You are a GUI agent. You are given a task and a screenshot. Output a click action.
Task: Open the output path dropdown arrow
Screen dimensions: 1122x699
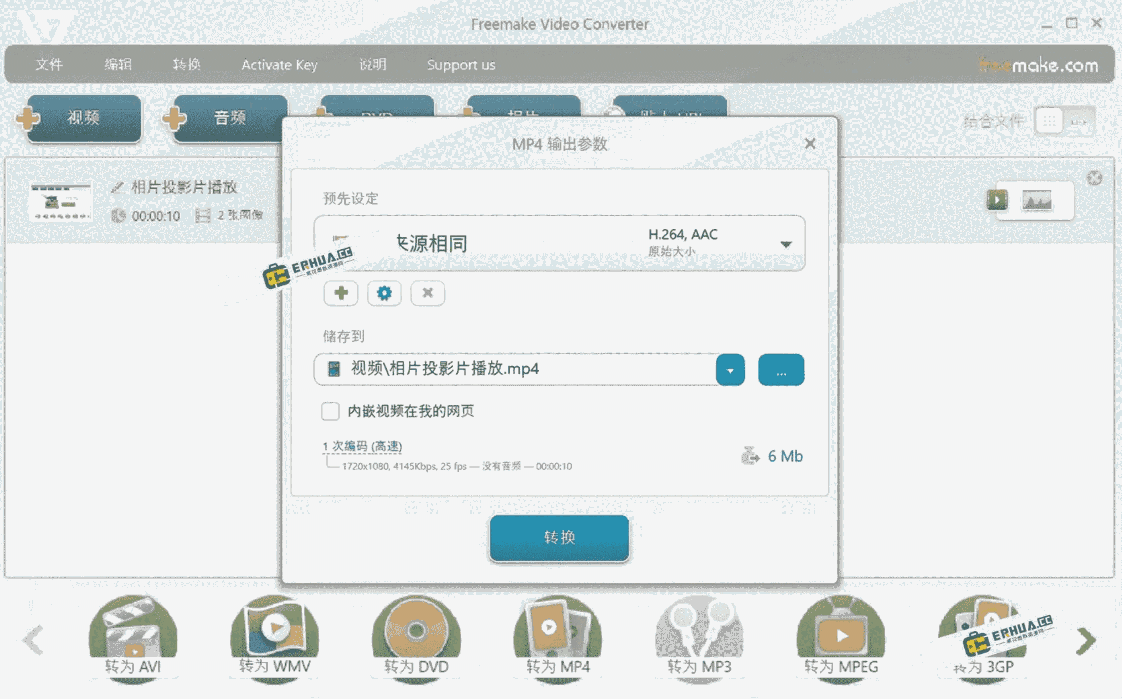coord(730,369)
